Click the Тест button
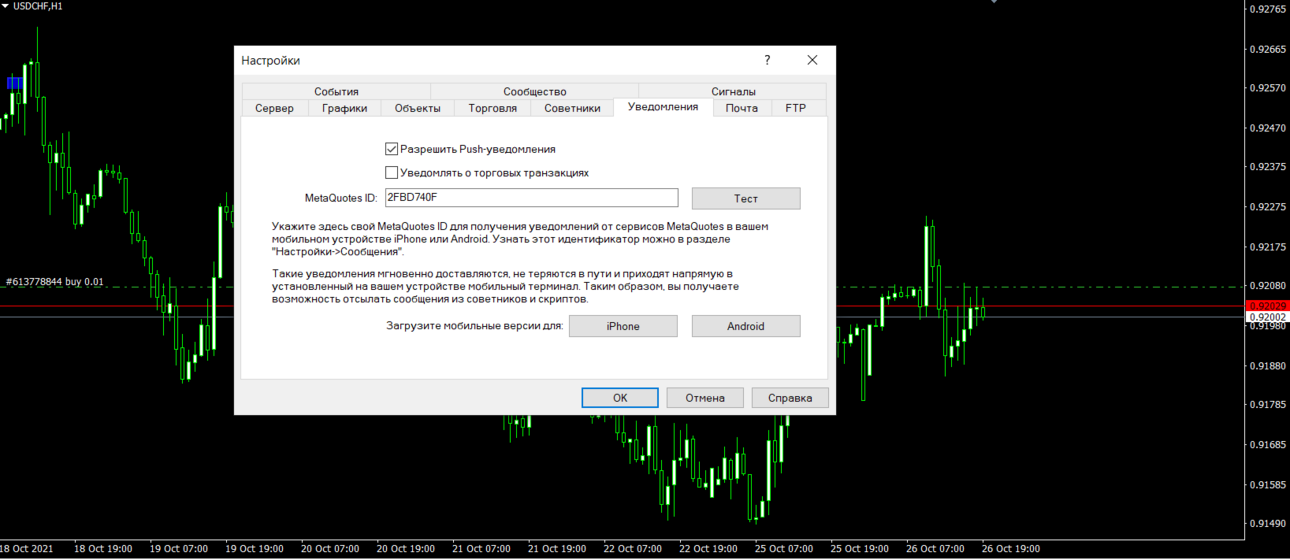This screenshot has width=1290, height=560. (x=746, y=198)
